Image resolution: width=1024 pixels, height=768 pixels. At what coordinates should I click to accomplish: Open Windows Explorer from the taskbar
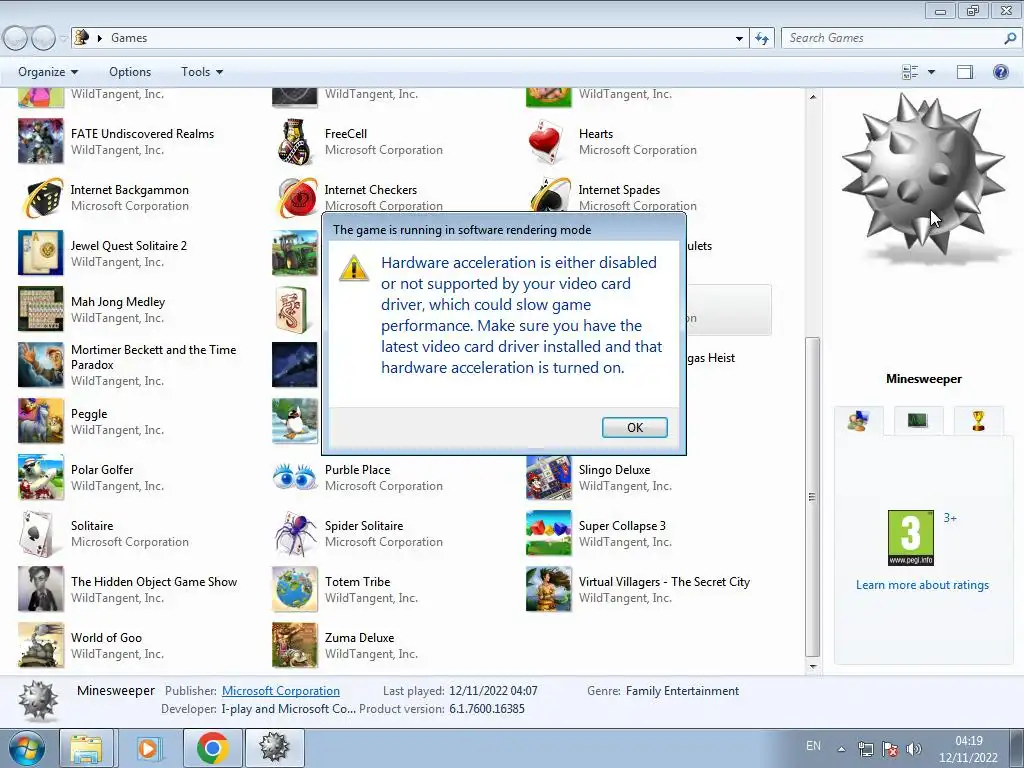[x=86, y=748]
